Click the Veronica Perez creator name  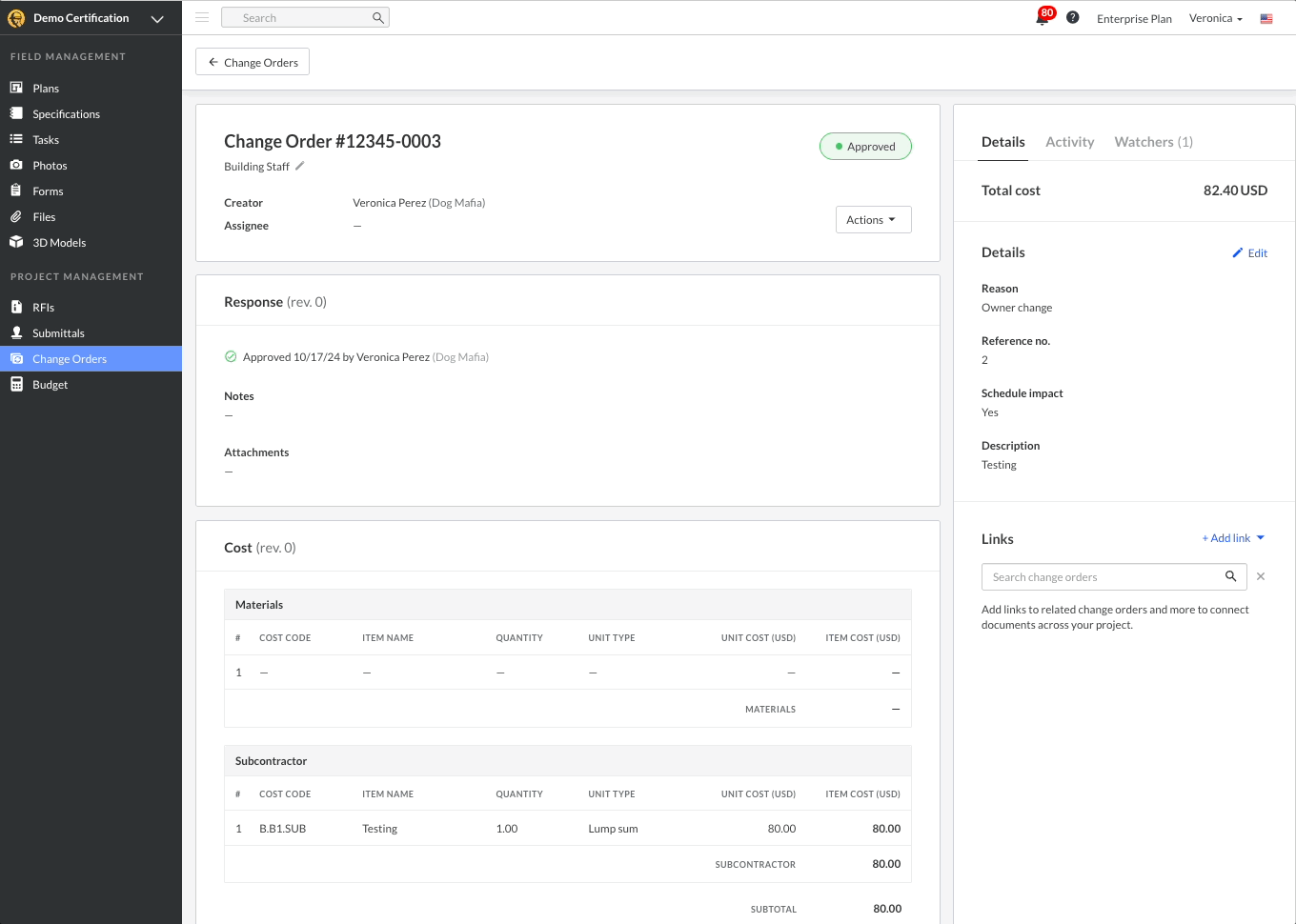pos(389,202)
